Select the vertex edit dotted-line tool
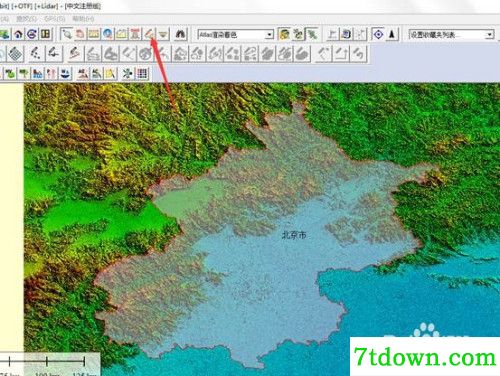Viewport: 500px width, 376px height. pyautogui.click(x=36, y=54)
